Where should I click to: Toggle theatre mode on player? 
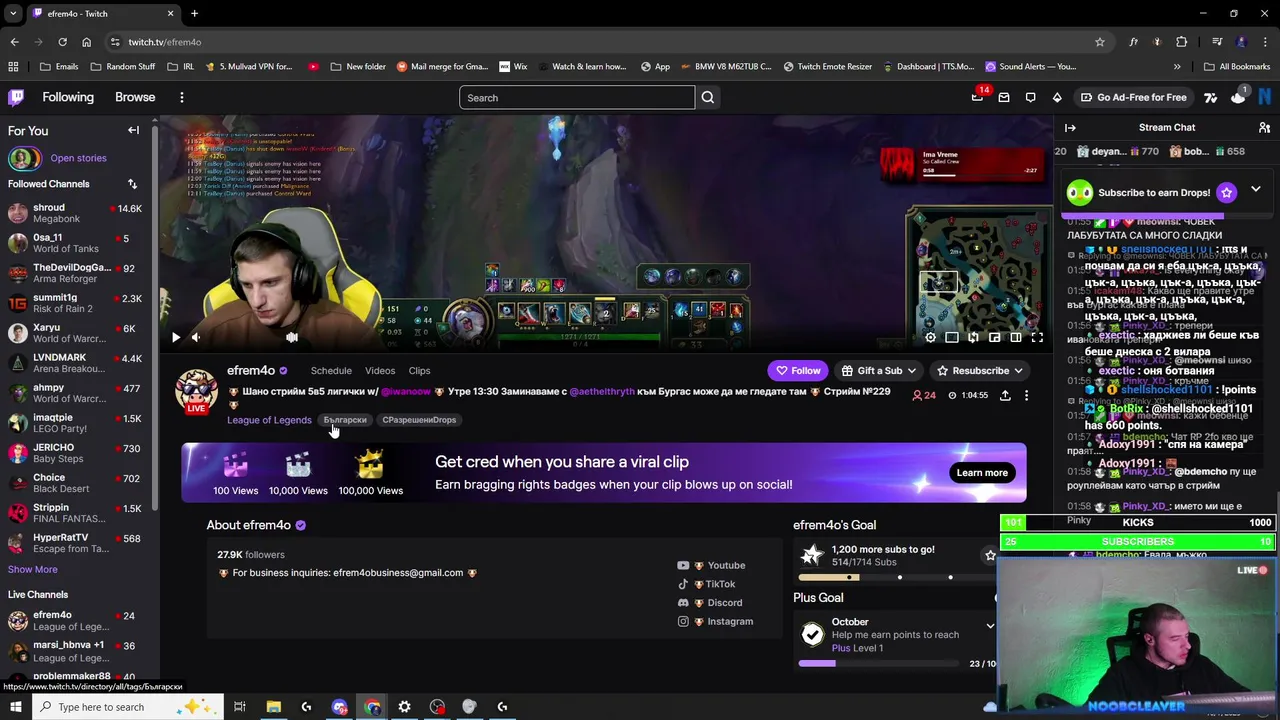pyautogui.click(x=1016, y=337)
